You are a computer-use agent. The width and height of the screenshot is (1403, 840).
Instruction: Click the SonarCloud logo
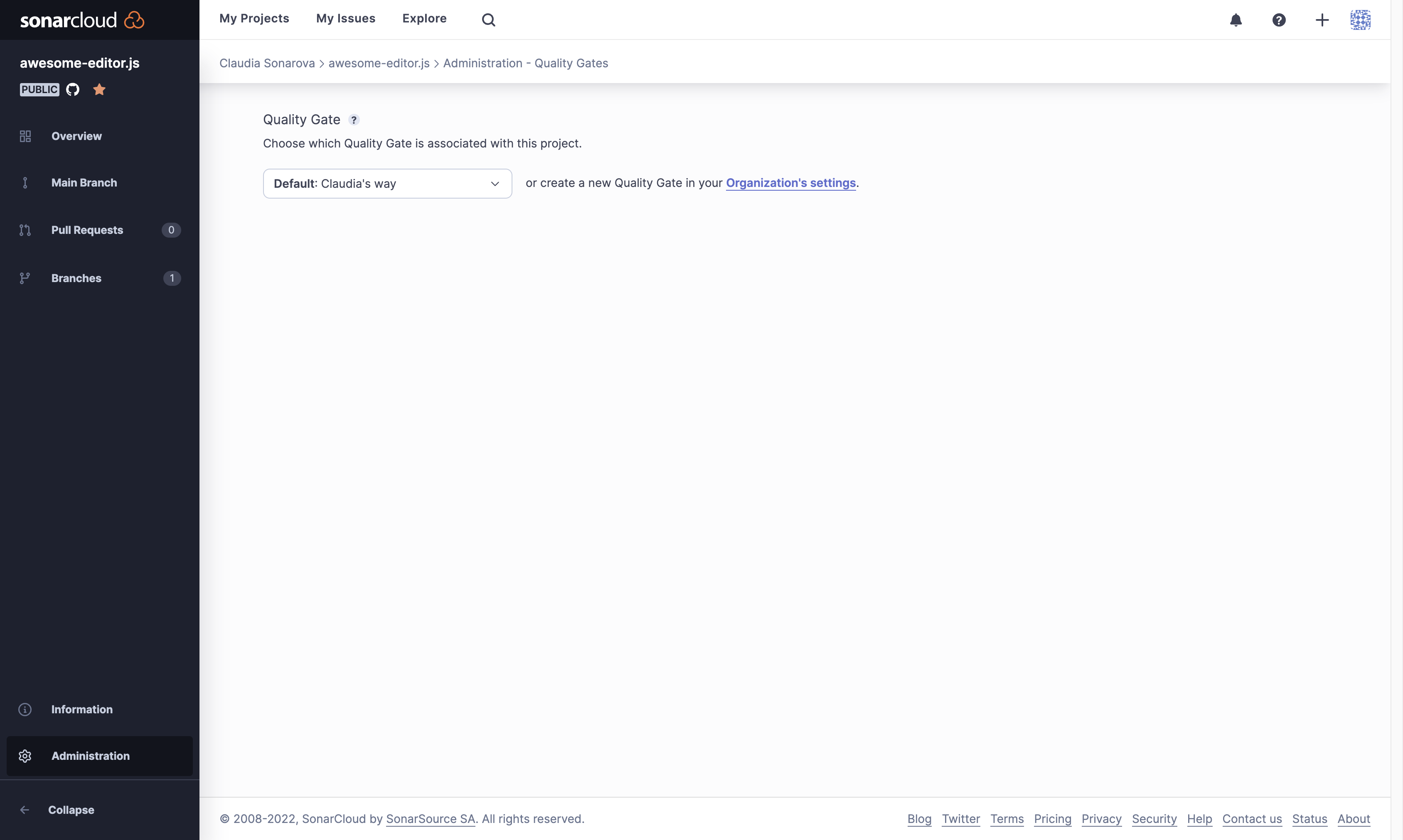pyautogui.click(x=82, y=20)
